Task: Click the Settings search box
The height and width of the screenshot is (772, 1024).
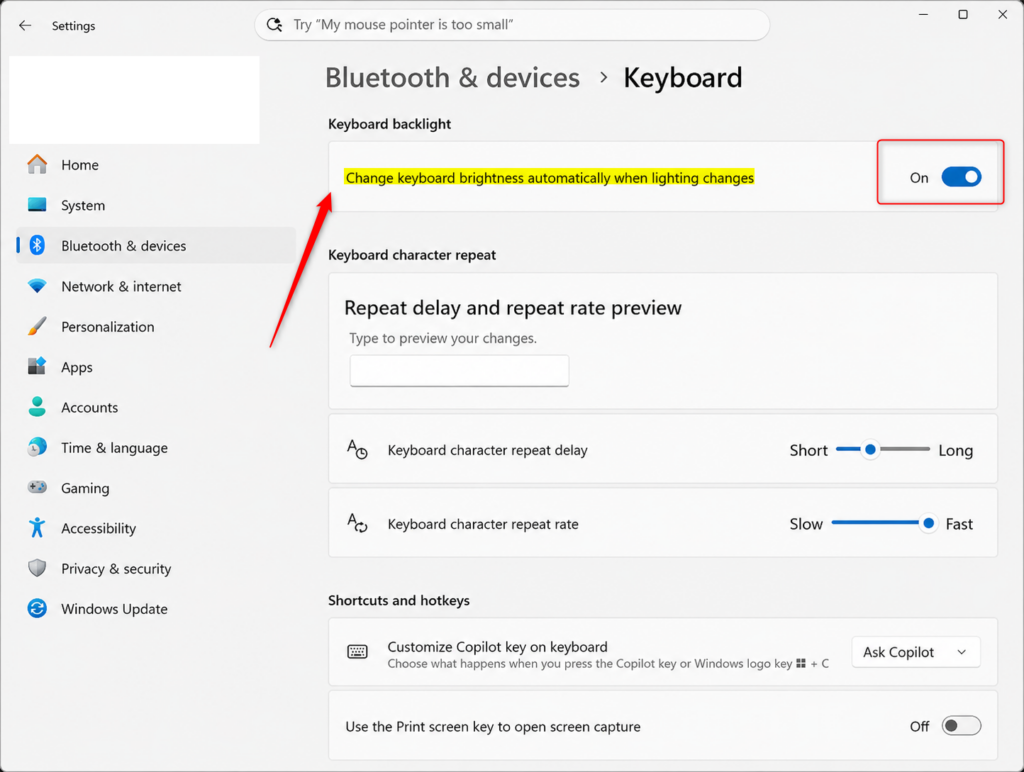Action: pos(512,25)
